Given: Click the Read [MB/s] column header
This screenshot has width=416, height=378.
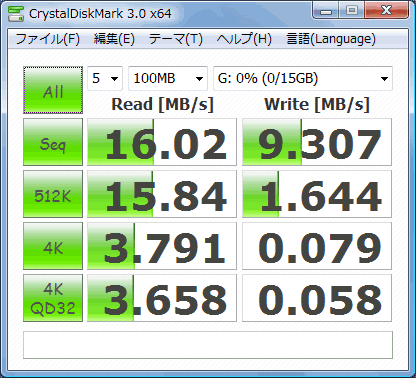Looking at the screenshot, I should 162,105.
